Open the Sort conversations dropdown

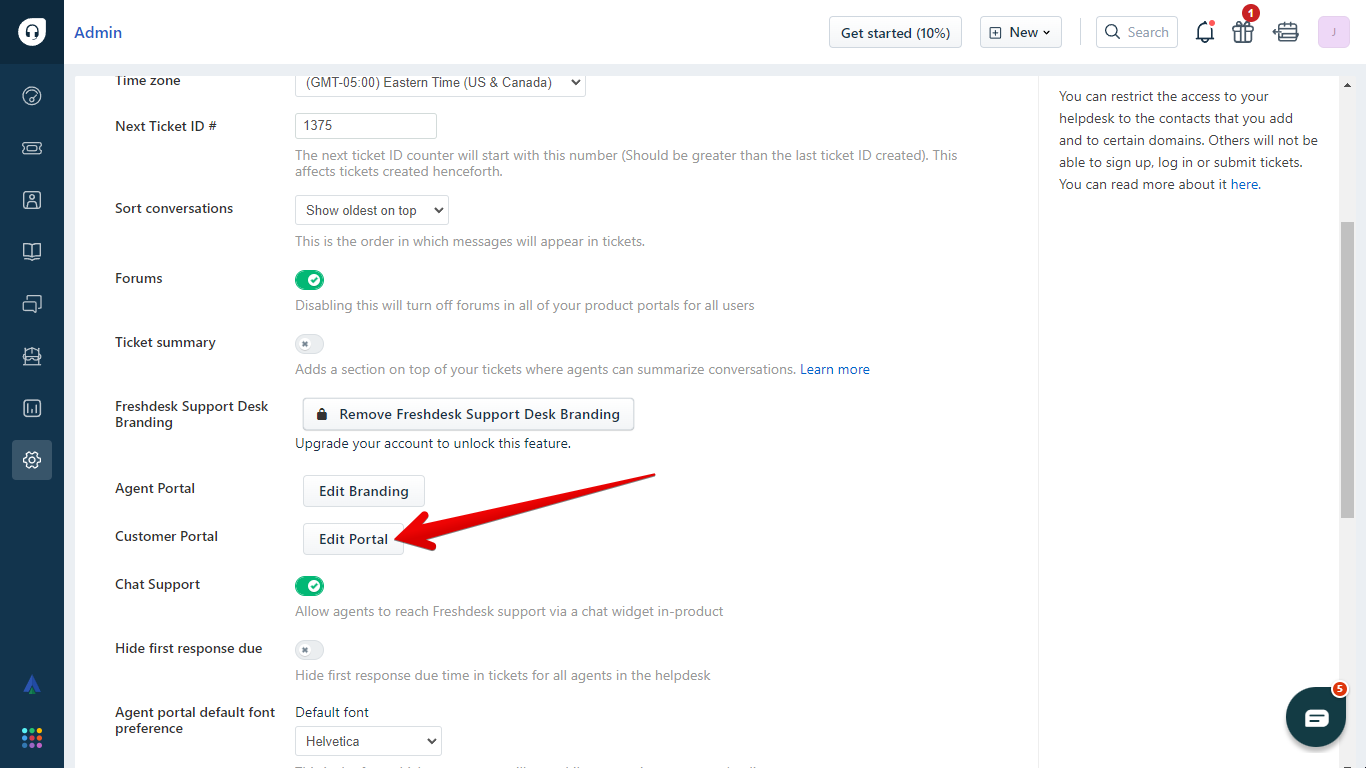pyautogui.click(x=372, y=210)
